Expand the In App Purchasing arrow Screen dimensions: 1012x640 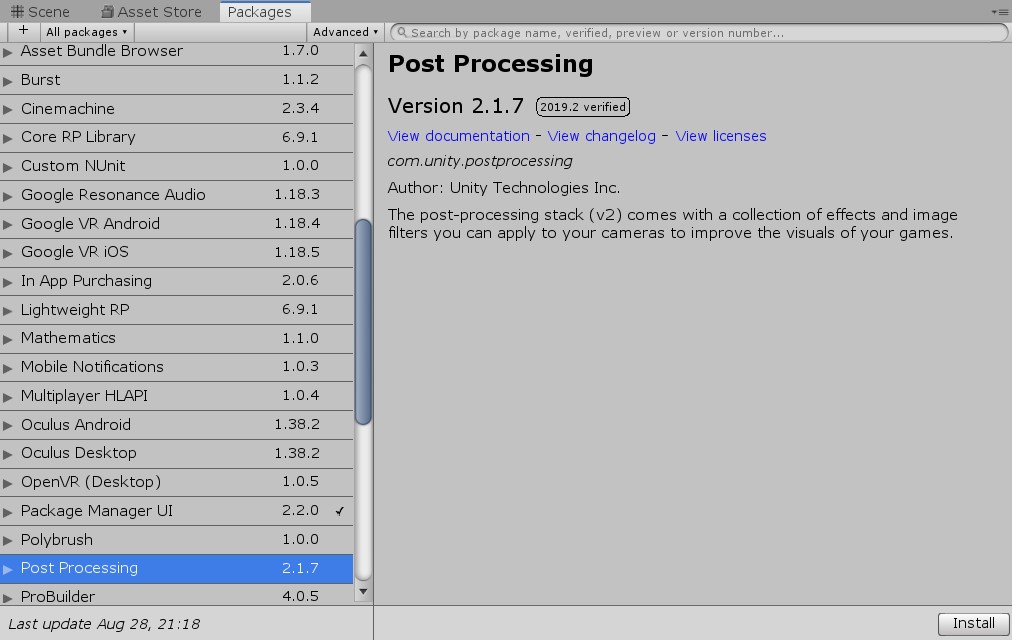click(x=8, y=282)
